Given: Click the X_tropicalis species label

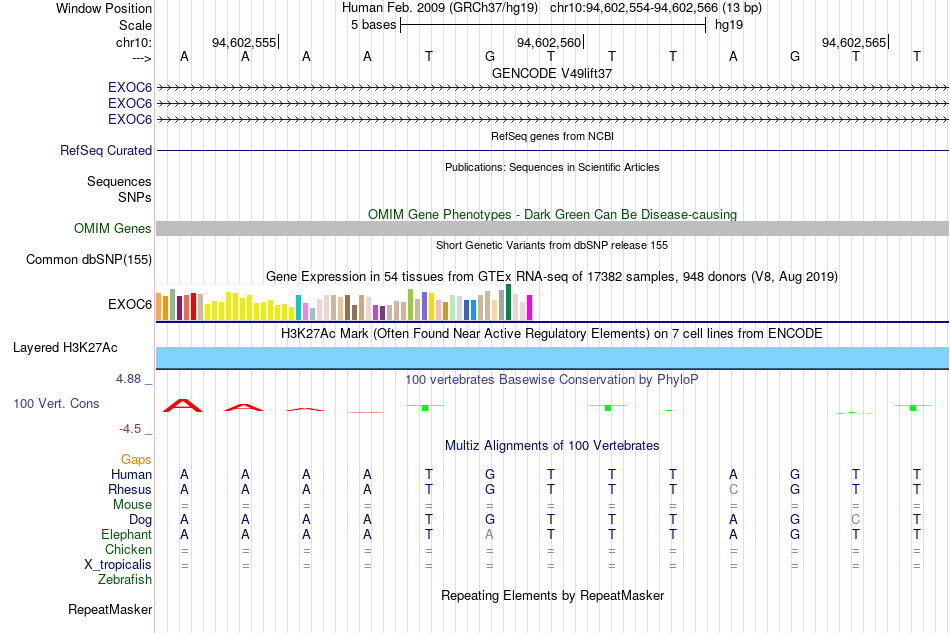Looking at the screenshot, I should (118, 565).
